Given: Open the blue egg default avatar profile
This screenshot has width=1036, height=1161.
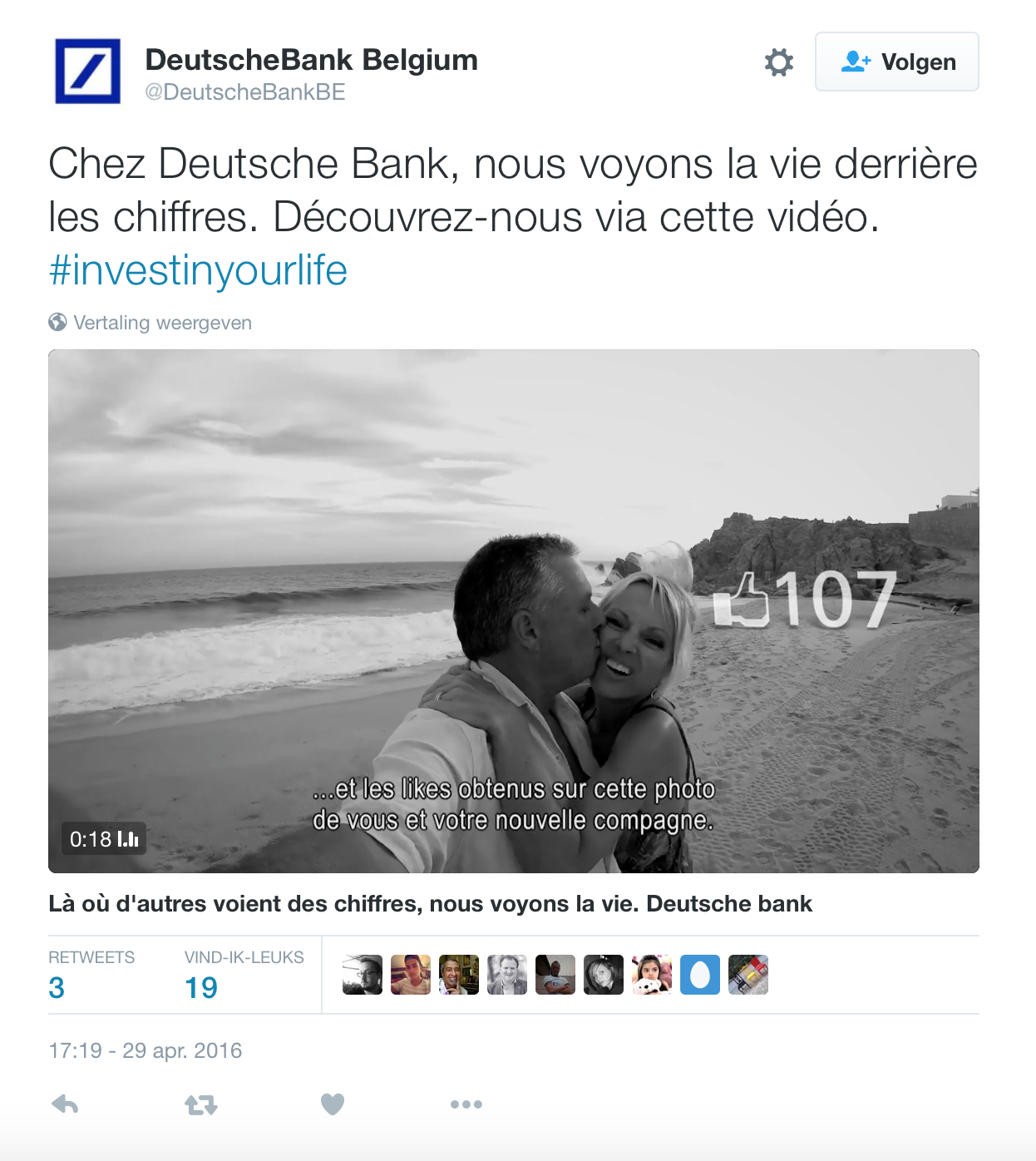Looking at the screenshot, I should [x=700, y=975].
